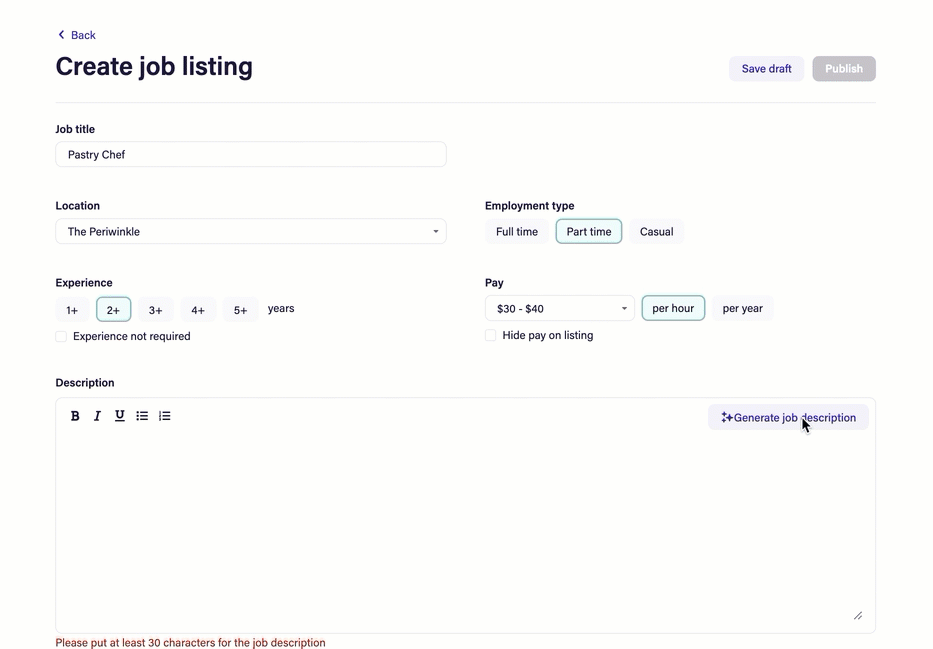Apply underline formatting in the description editor
The height and width of the screenshot is (649, 933).
119,415
